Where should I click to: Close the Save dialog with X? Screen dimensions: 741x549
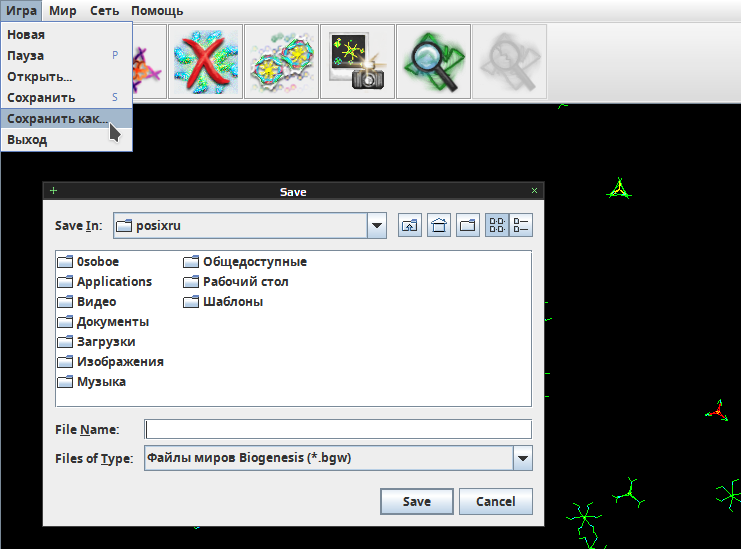pos(534,190)
